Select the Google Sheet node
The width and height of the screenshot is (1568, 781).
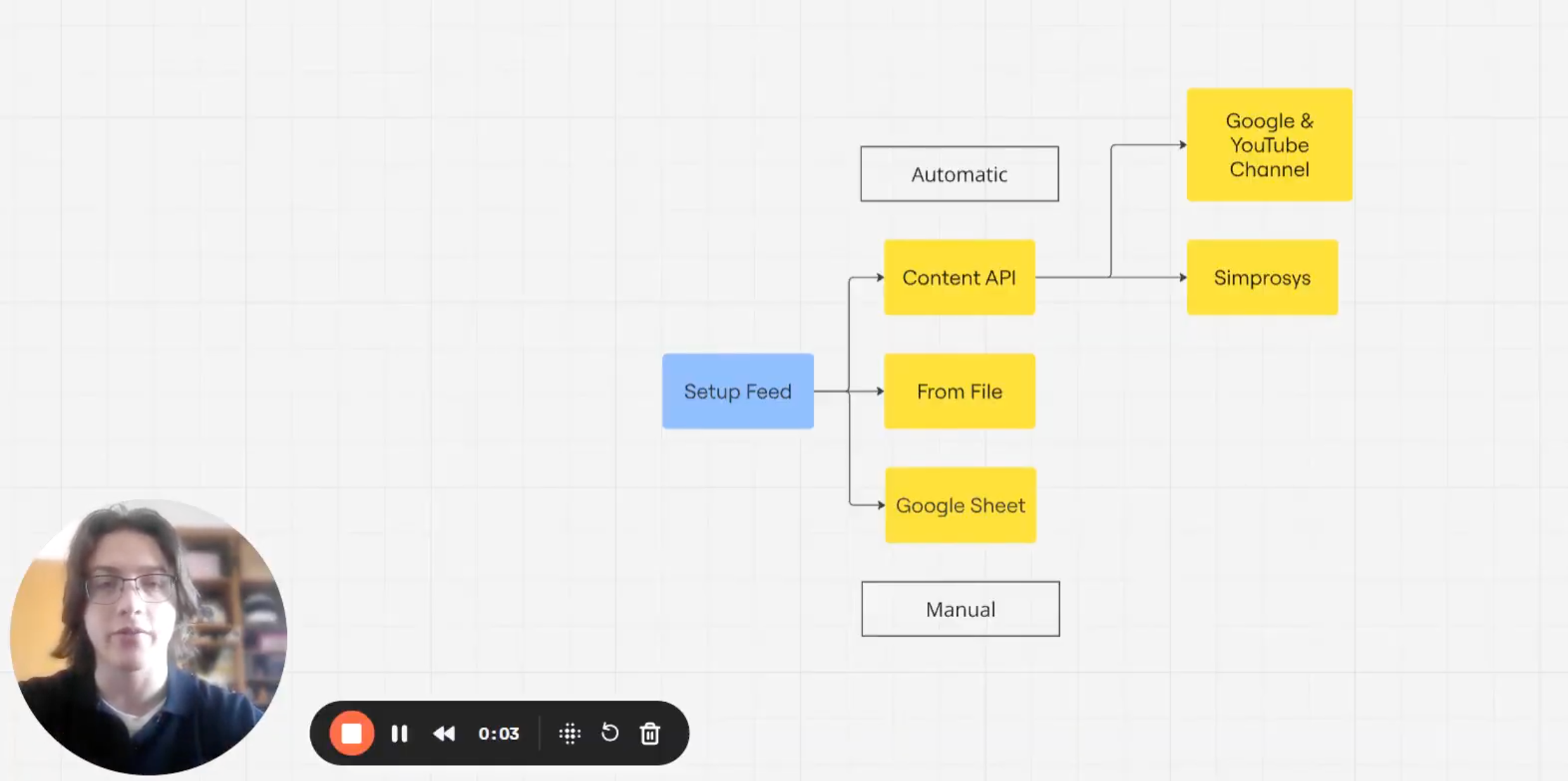pyautogui.click(x=960, y=505)
